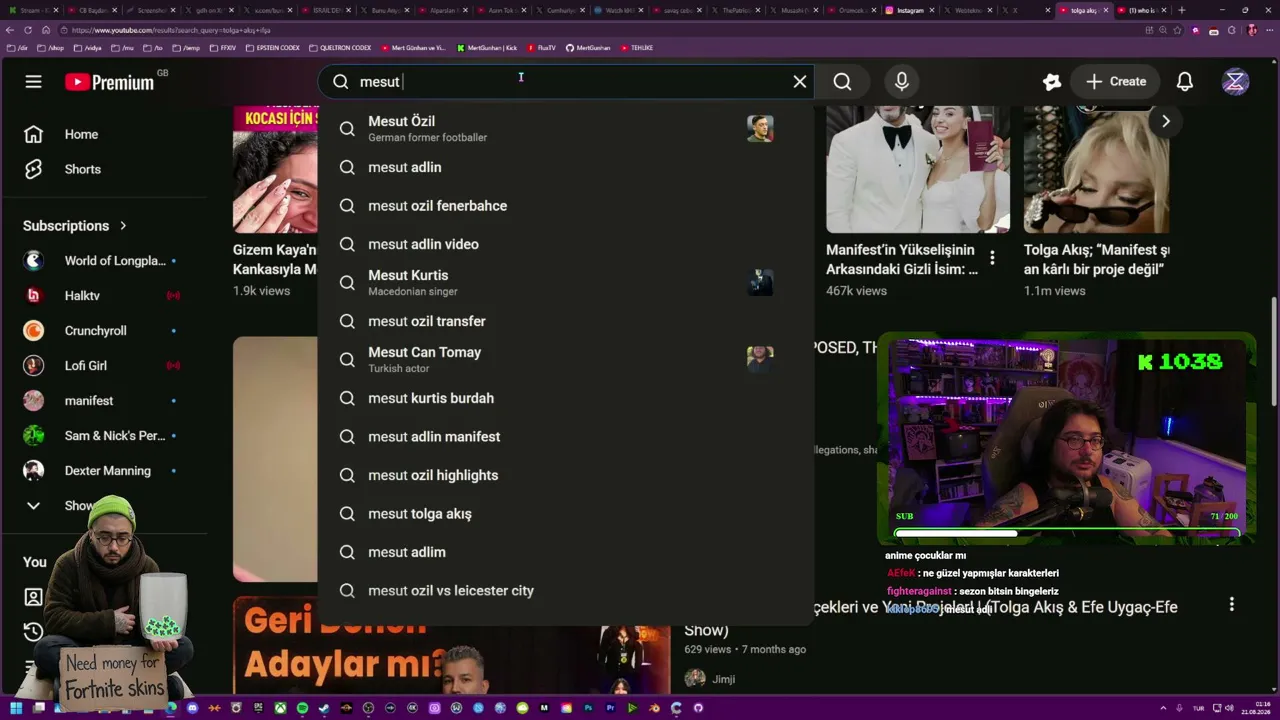Open the Halktv live channel

100,296
